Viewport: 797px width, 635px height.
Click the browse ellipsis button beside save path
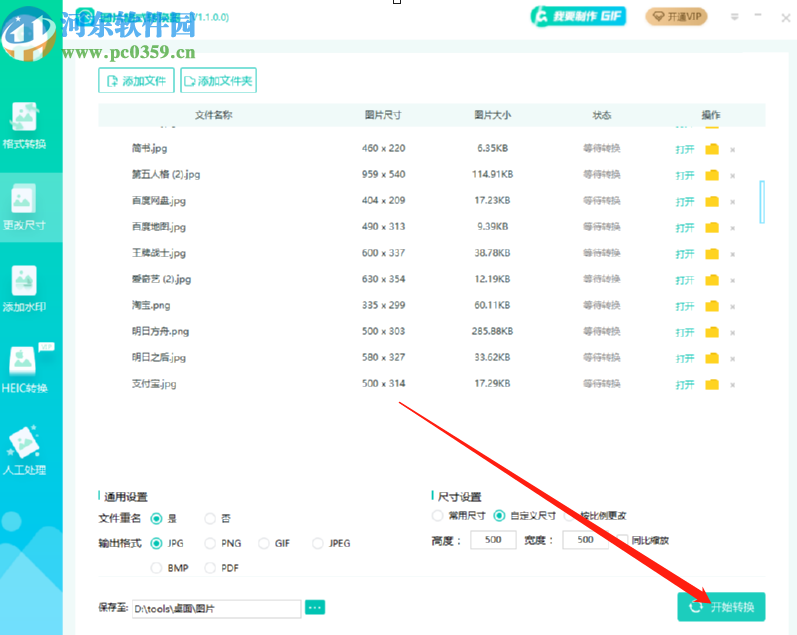[315, 608]
